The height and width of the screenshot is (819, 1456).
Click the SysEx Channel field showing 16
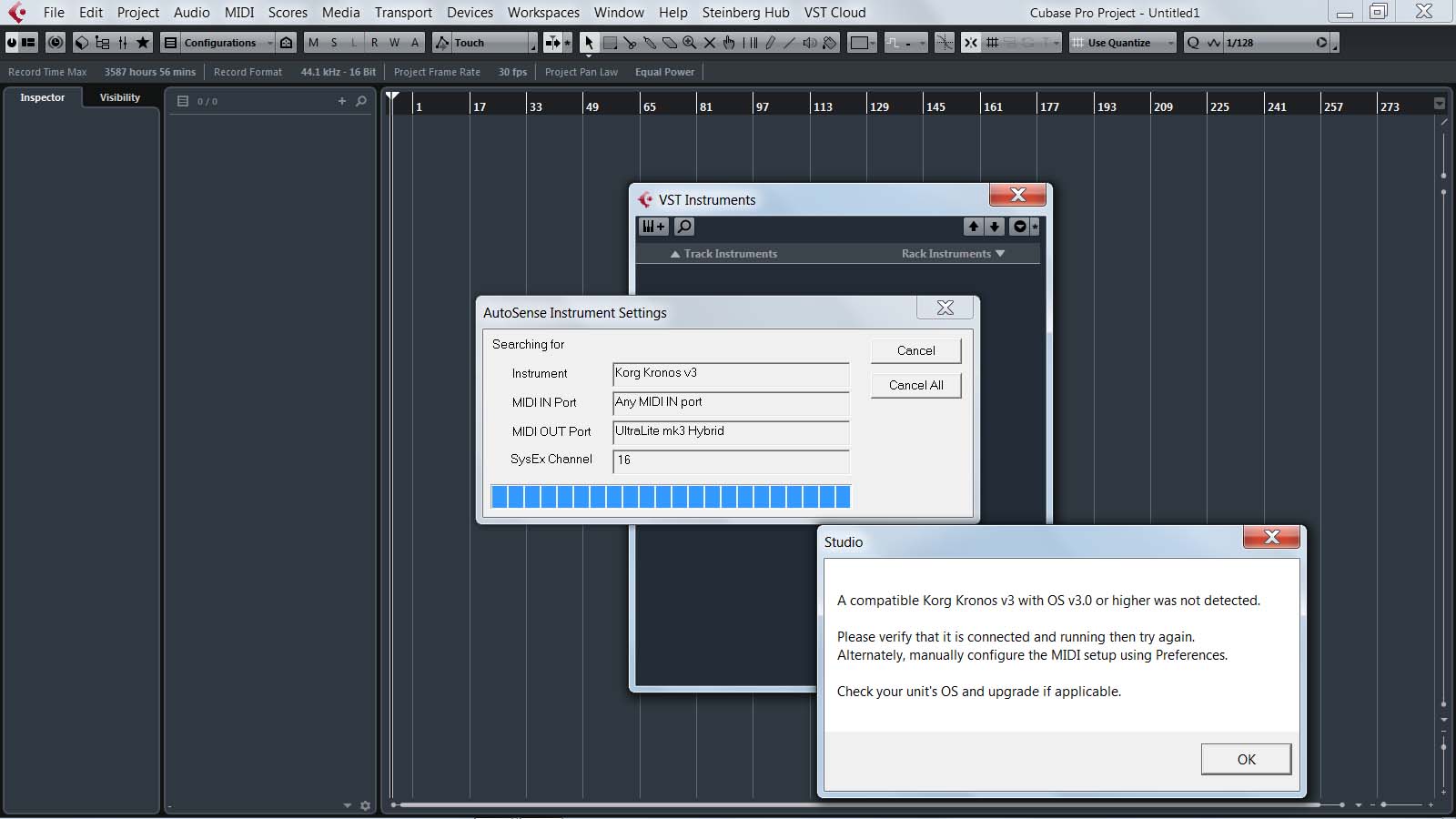[x=731, y=460]
